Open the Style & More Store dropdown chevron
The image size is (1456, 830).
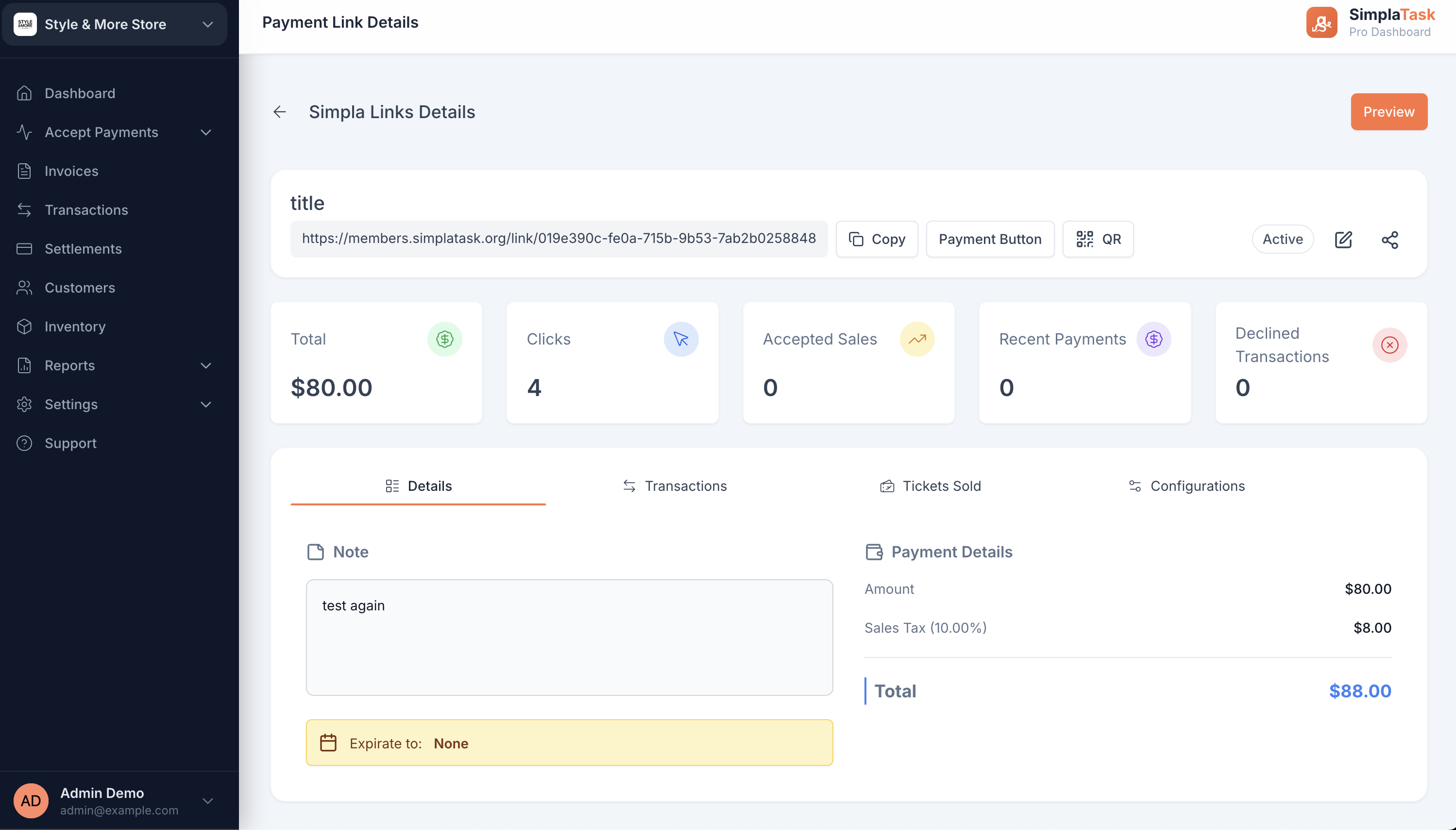208,24
